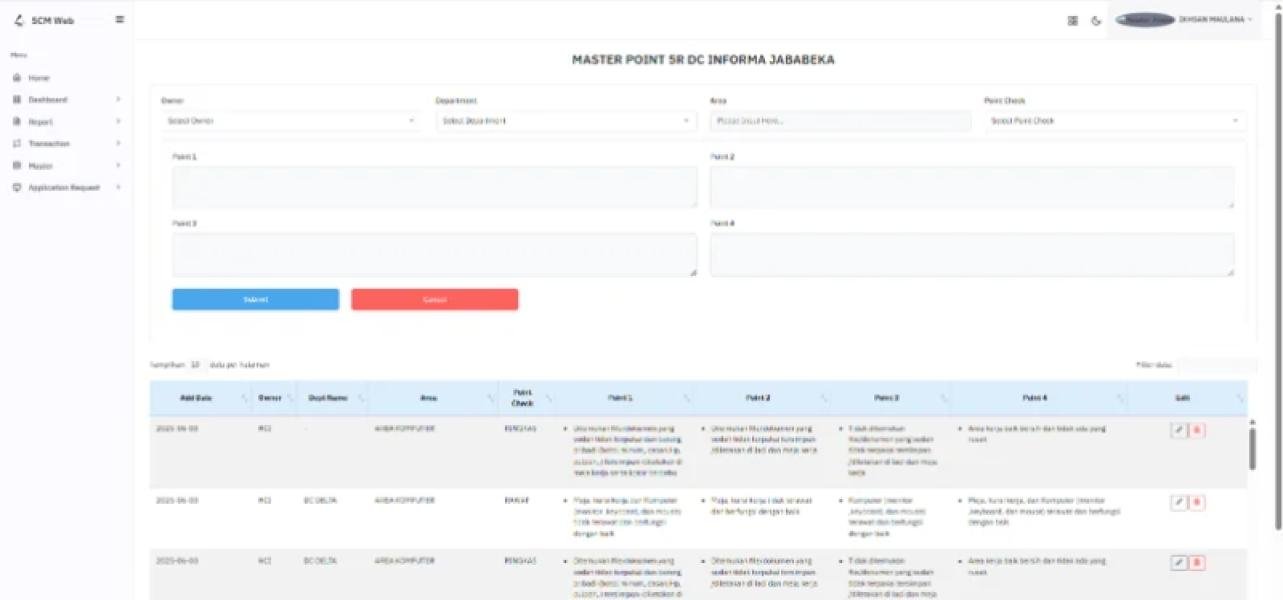Image resolution: width=1283 pixels, height=600 pixels.
Task: Click the blue Submit button
Action: 255,300
